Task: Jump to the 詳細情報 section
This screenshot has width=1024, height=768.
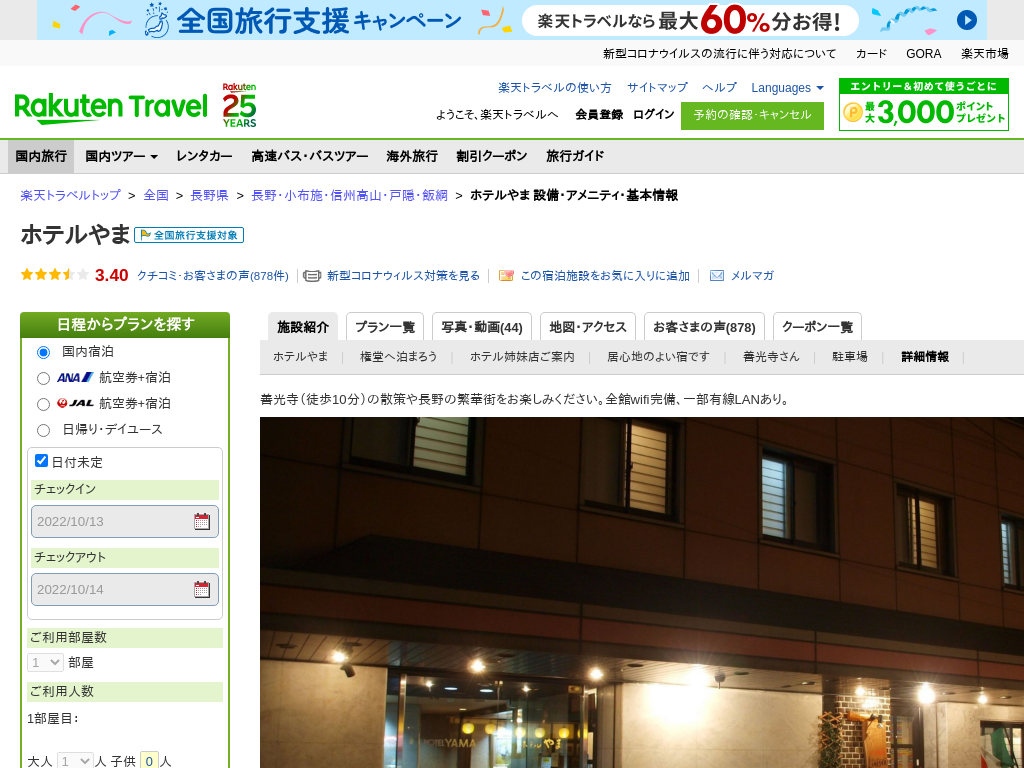Action: [x=925, y=357]
